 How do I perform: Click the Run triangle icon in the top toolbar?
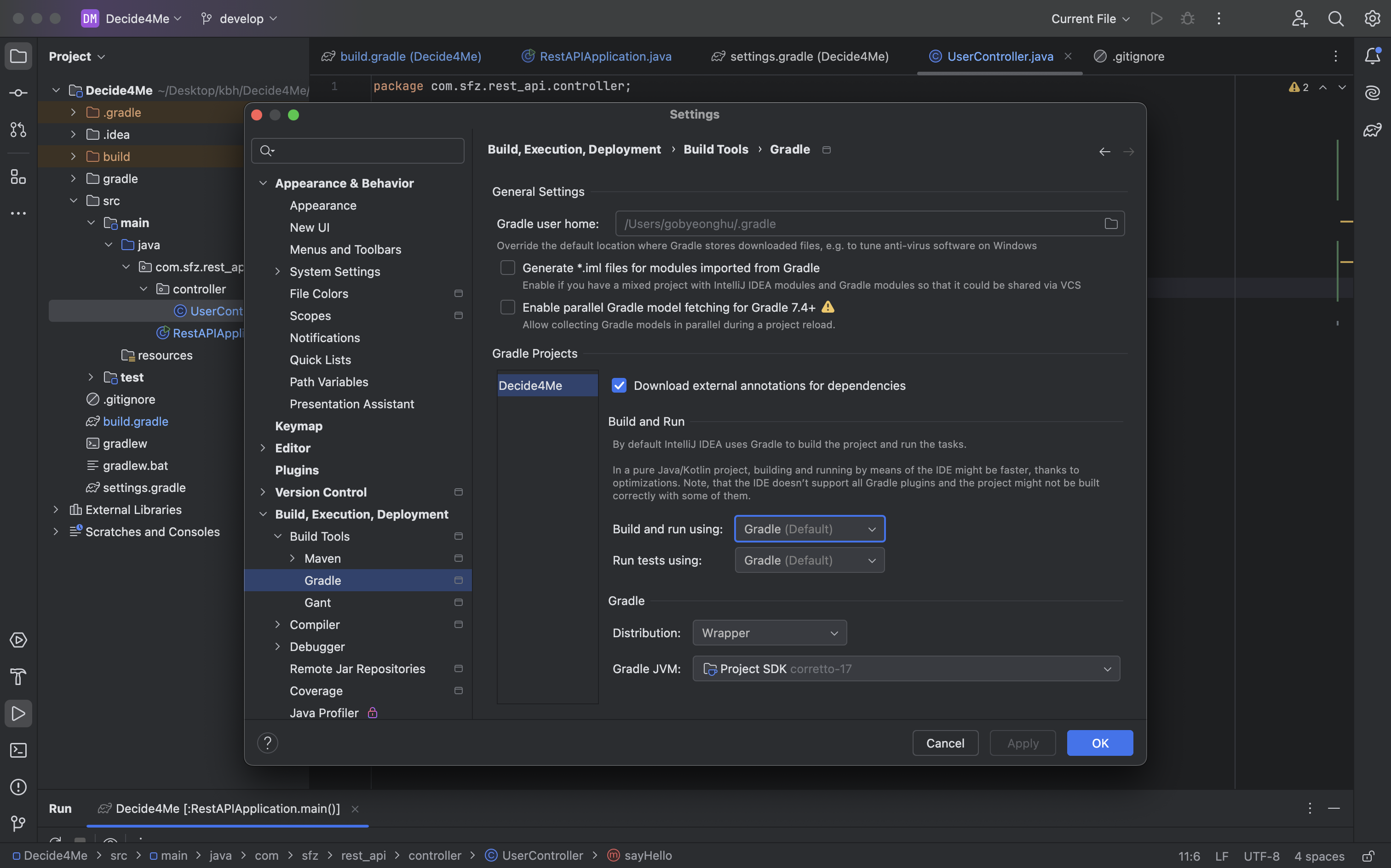point(1156,18)
